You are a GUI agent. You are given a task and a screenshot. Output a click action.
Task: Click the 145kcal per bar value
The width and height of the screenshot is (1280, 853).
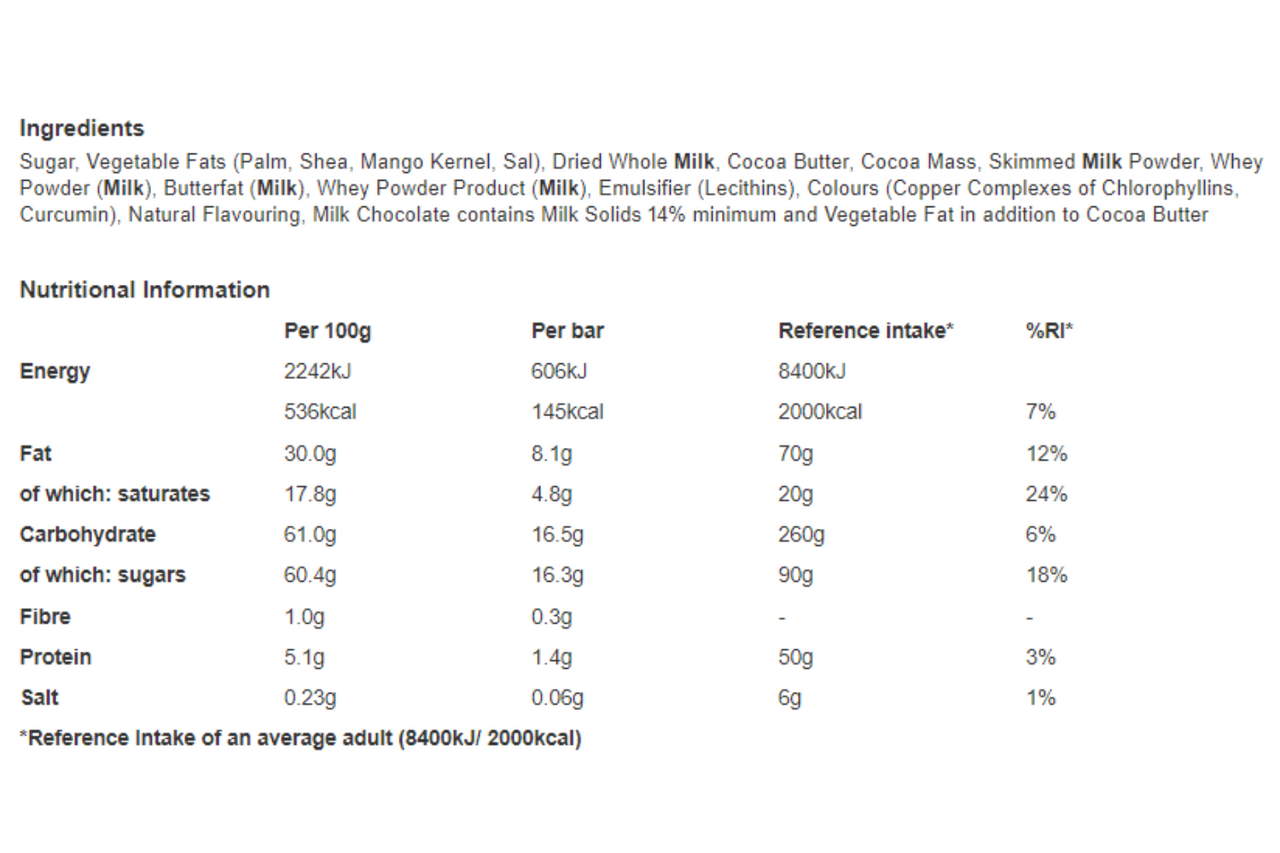coord(567,412)
